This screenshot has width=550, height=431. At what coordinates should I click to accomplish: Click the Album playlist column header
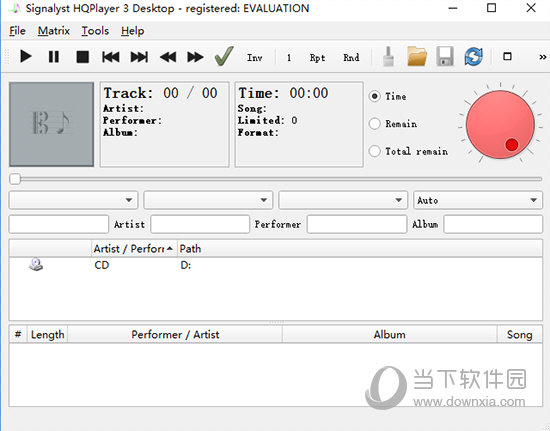390,334
